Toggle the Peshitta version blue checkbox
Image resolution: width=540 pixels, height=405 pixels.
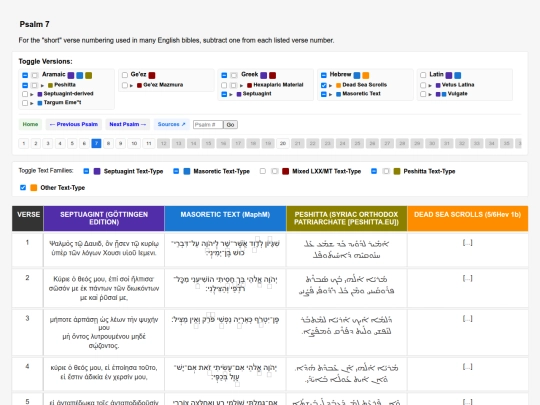pos(25,85)
